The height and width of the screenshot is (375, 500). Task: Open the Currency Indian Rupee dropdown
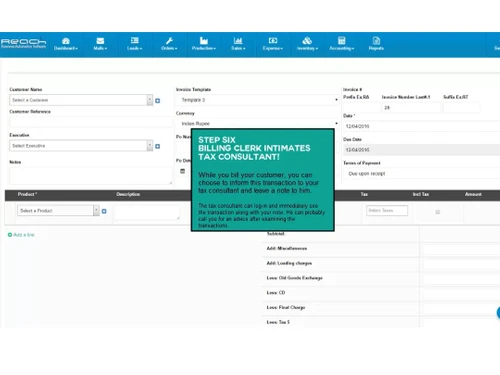coord(257,123)
